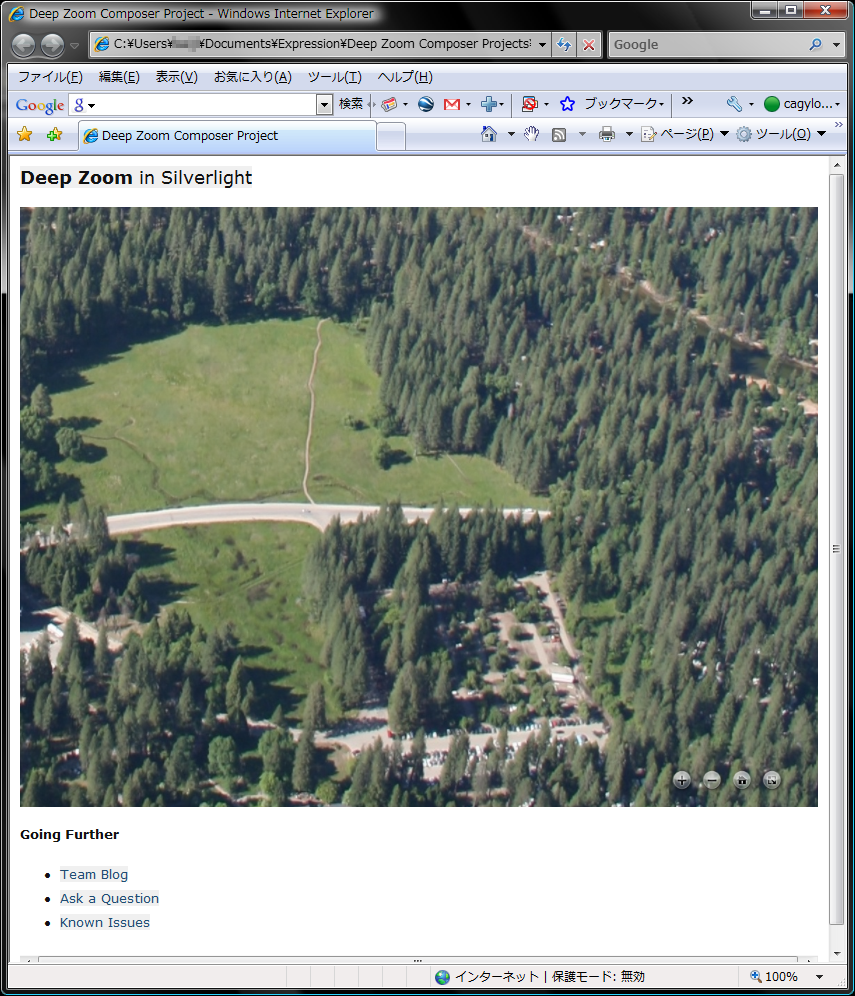
Task: Reset the Deep Zoom view with home button
Action: click(742, 780)
